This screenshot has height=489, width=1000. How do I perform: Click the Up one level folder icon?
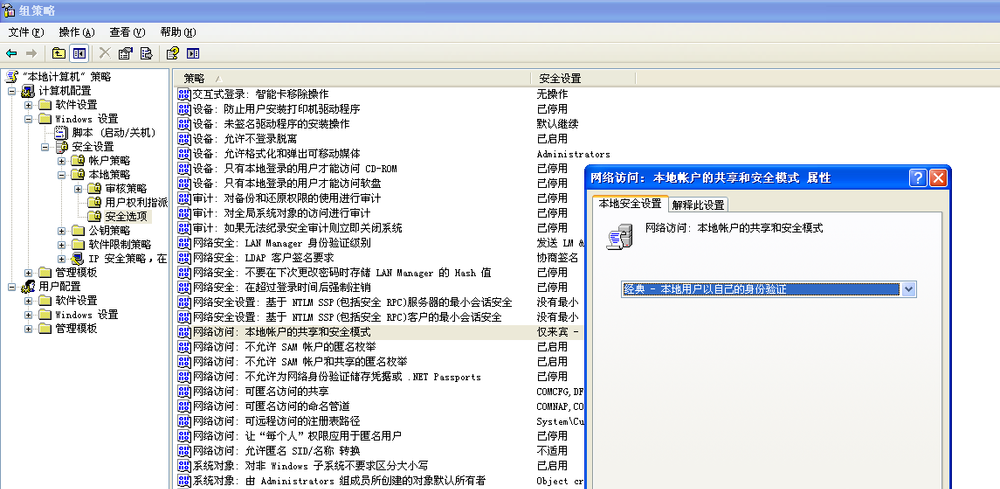pos(59,53)
